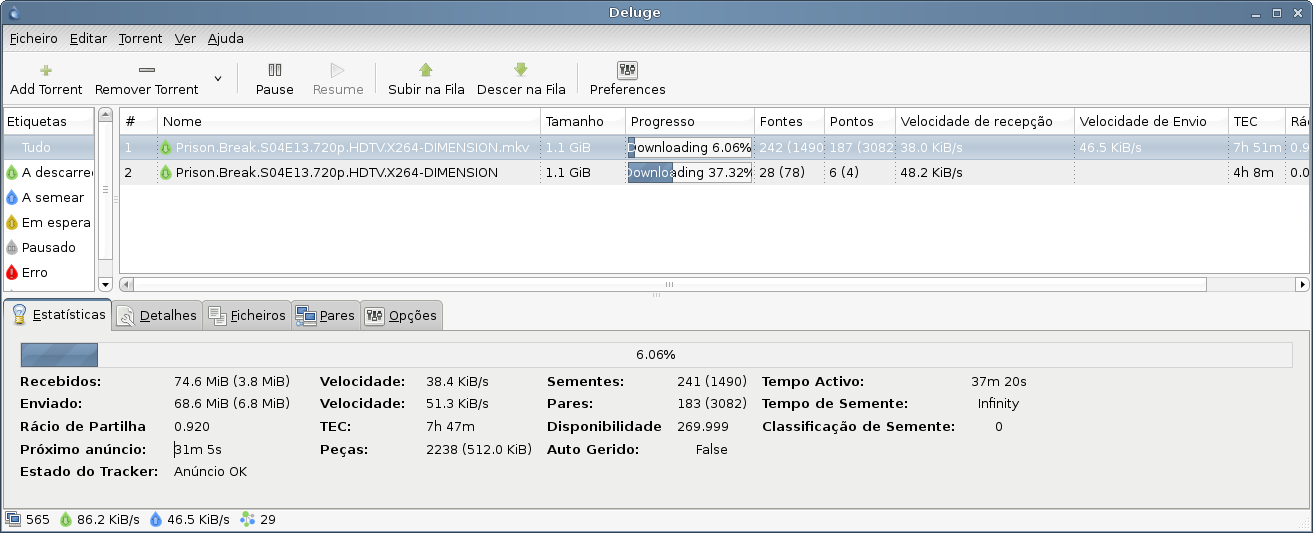
Task: Open the Torrent menu
Action: [140, 39]
